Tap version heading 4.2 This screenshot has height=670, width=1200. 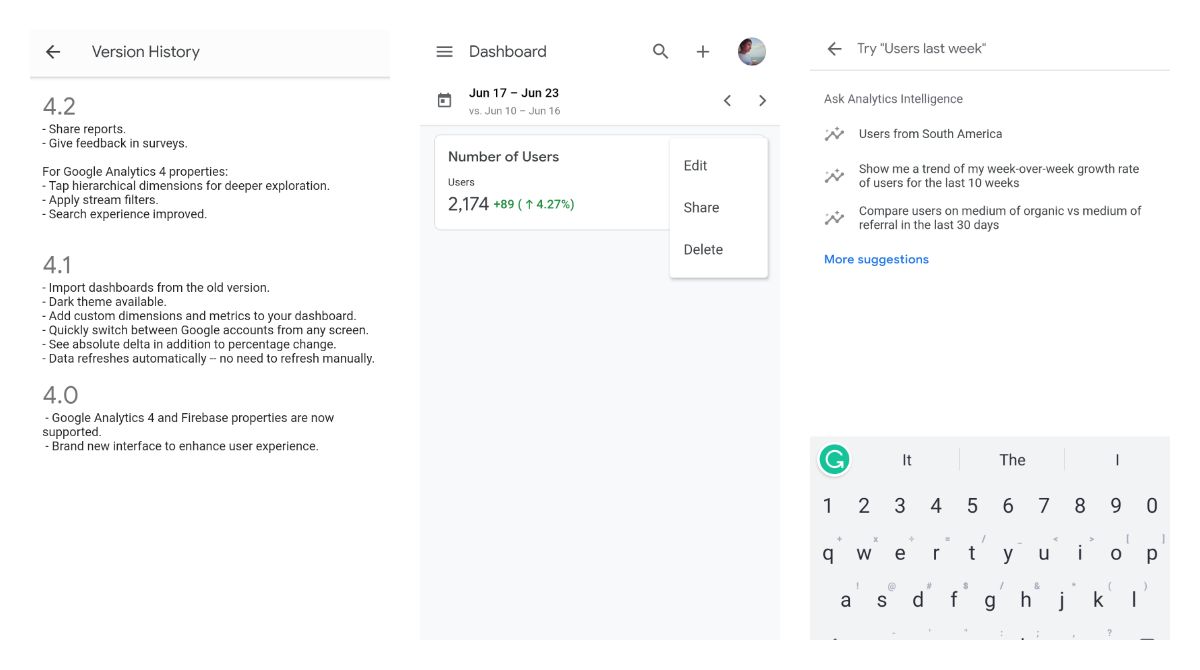tap(59, 106)
